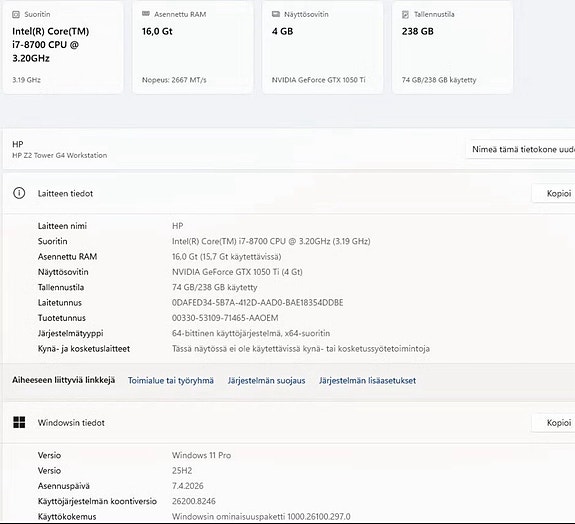Select the 16,0 Gt RAM card value
Screen dimensions: 575x524
157,32
